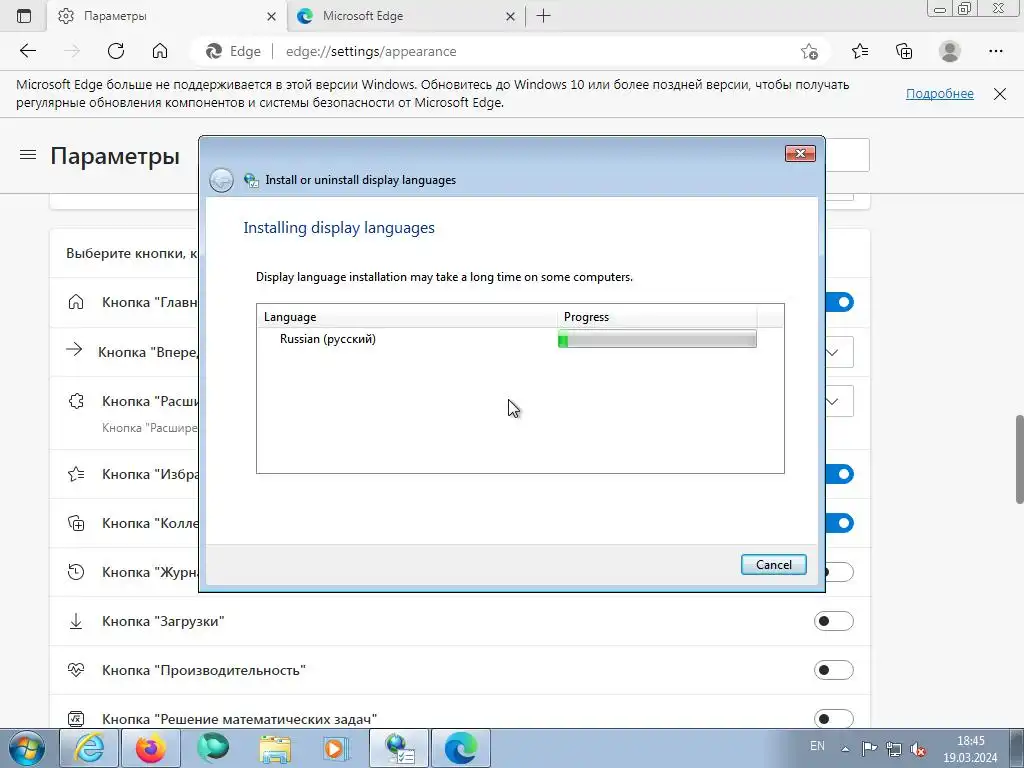Open Windows Media Player from taskbar
Screen dimensions: 1024x768
[x=336, y=748]
